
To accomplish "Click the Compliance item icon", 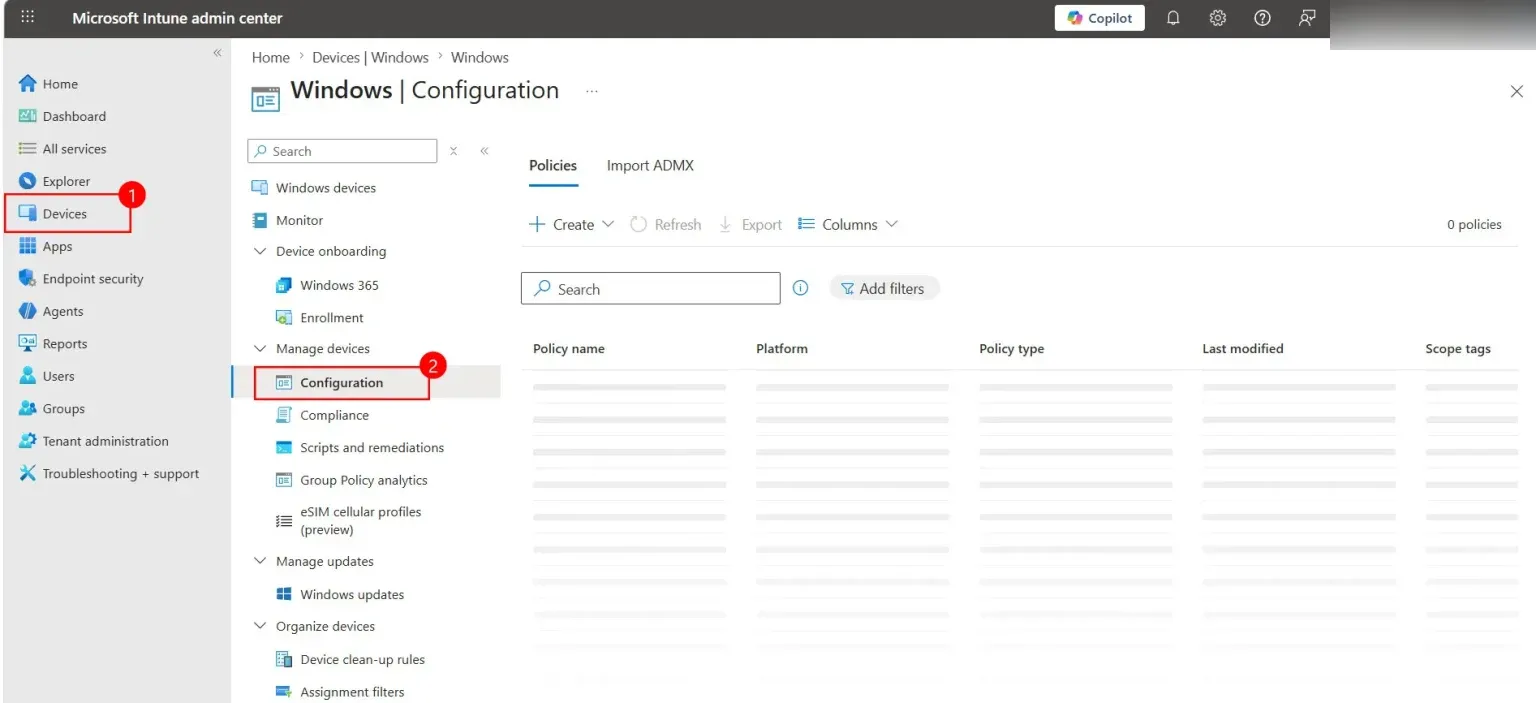I will coord(283,415).
